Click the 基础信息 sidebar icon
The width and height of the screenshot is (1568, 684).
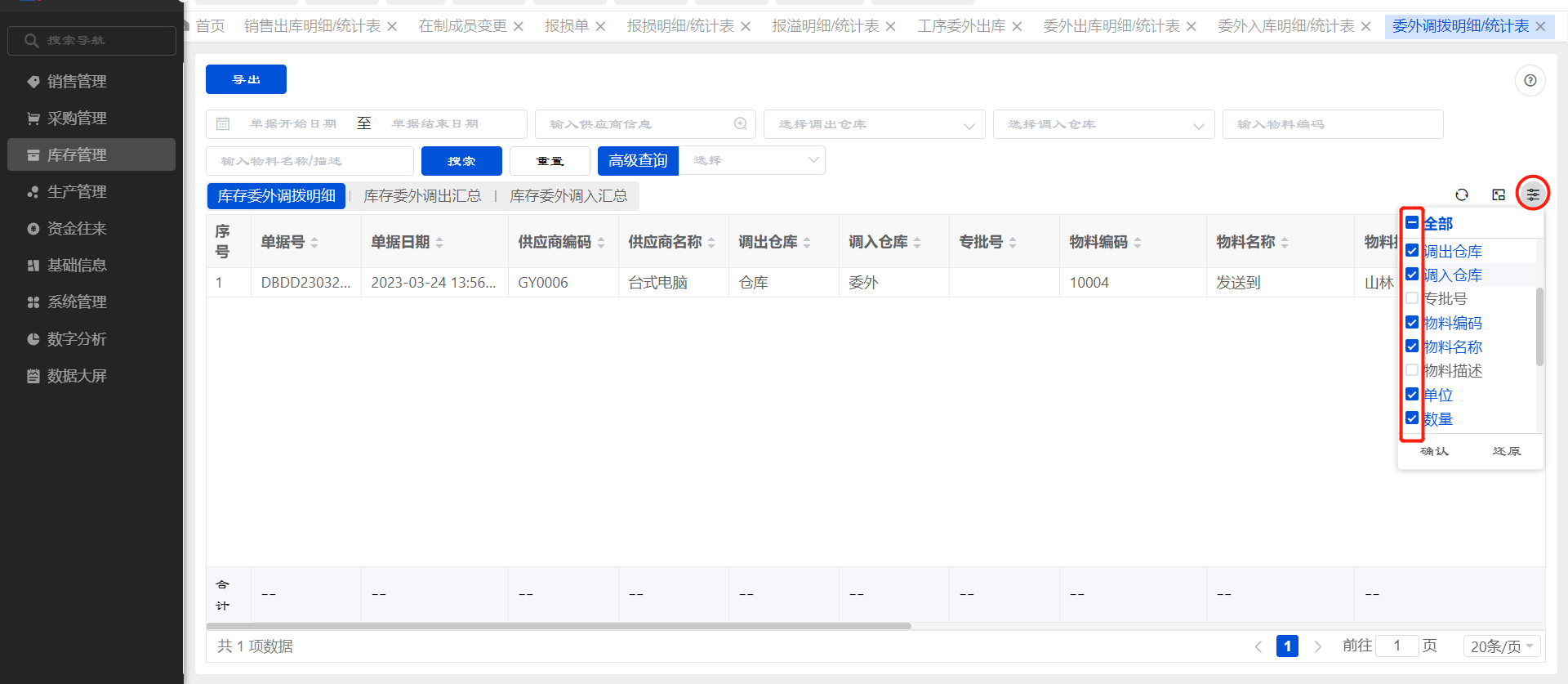tap(33, 265)
